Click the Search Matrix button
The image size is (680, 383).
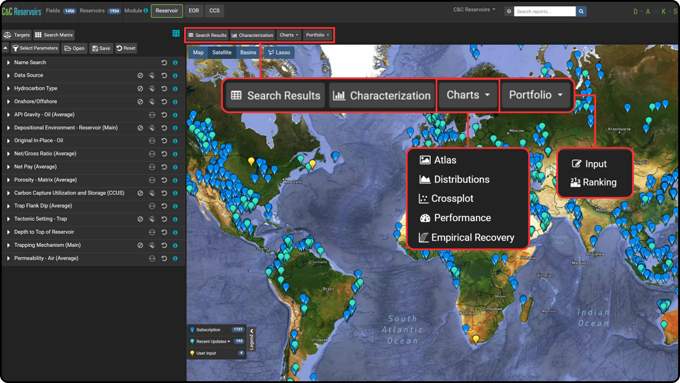point(54,35)
